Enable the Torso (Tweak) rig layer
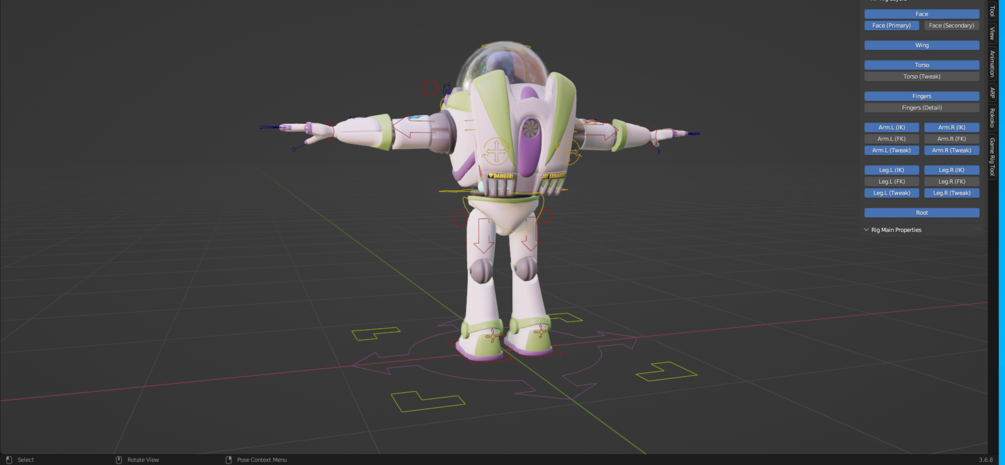This screenshot has width=1005, height=465. click(922, 76)
